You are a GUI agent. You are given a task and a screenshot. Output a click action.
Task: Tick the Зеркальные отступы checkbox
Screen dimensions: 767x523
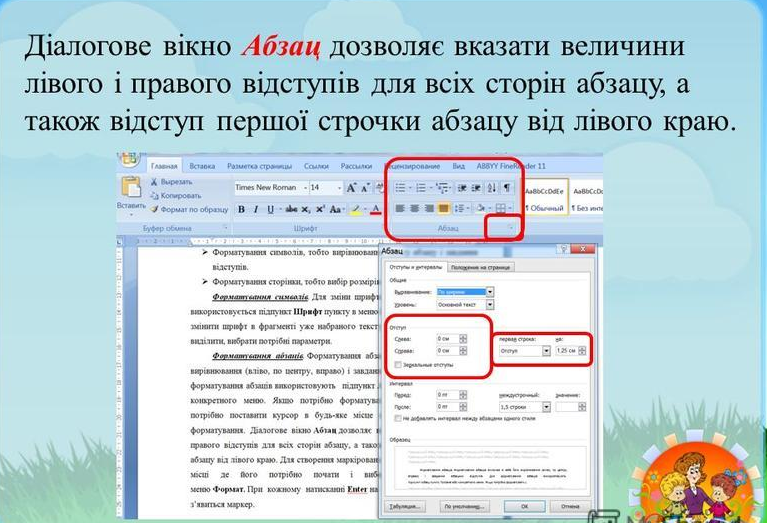[x=398, y=365]
